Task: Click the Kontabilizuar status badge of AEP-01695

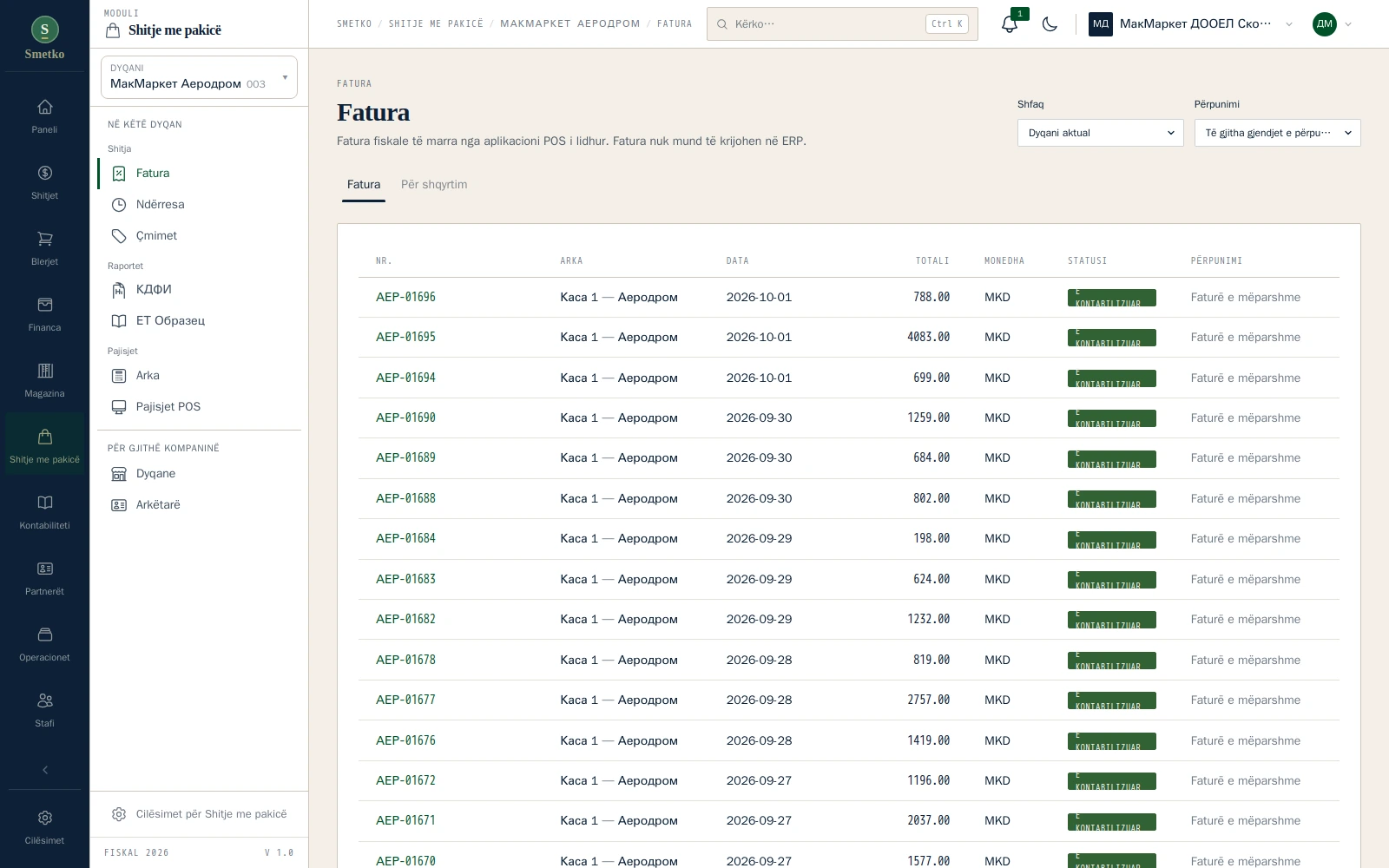Action: [x=1111, y=338]
